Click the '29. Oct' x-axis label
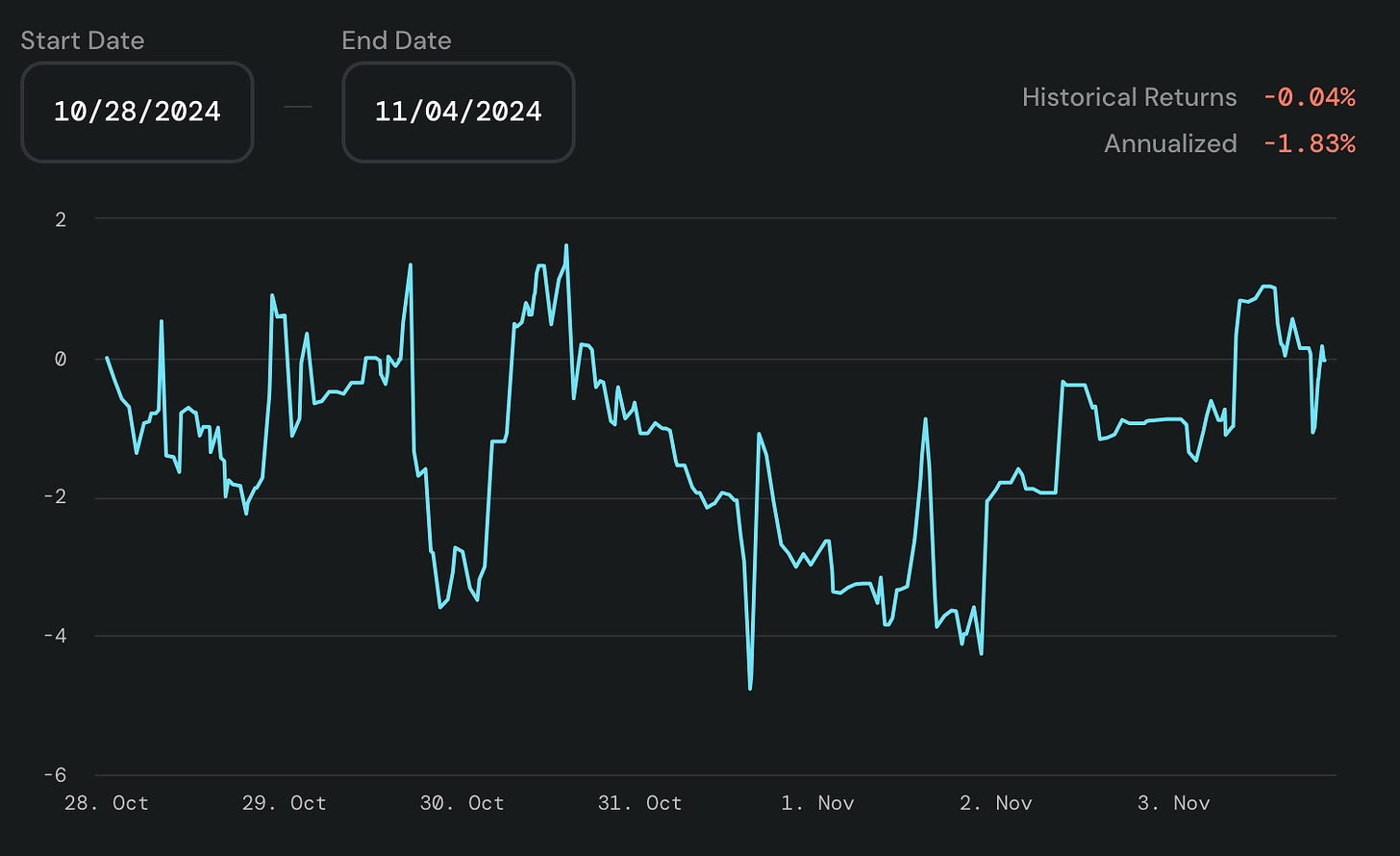The width and height of the screenshot is (1400, 856). (x=285, y=803)
